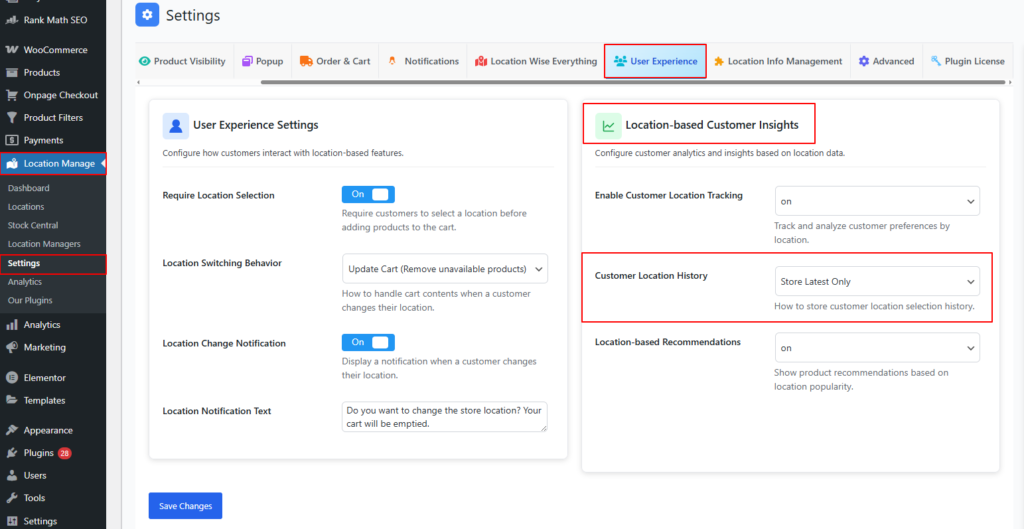
Task: Click the Notifications bell icon
Action: 392,61
